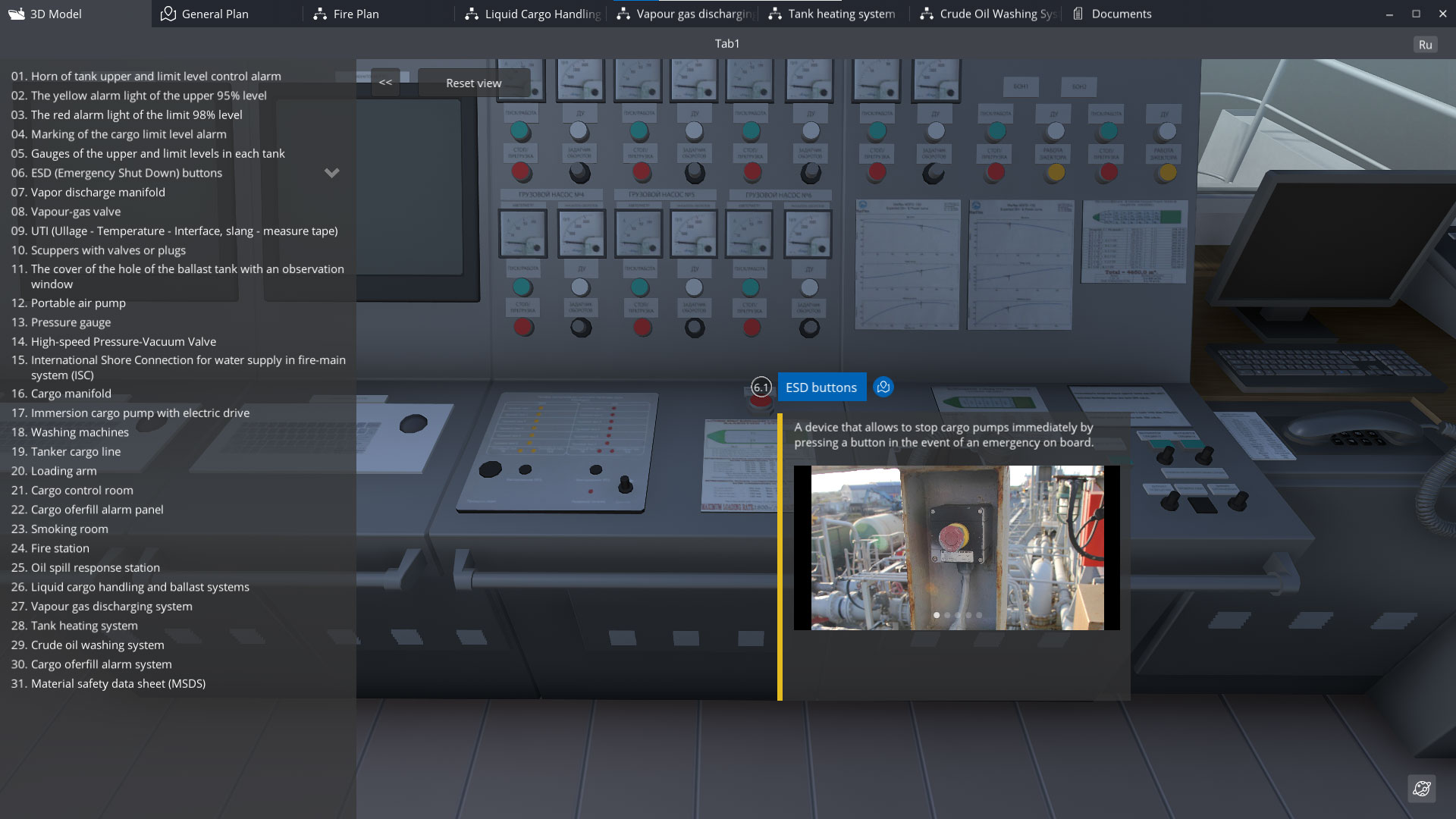Click the blue ESD buttons label
The width and height of the screenshot is (1456, 819).
tap(821, 388)
